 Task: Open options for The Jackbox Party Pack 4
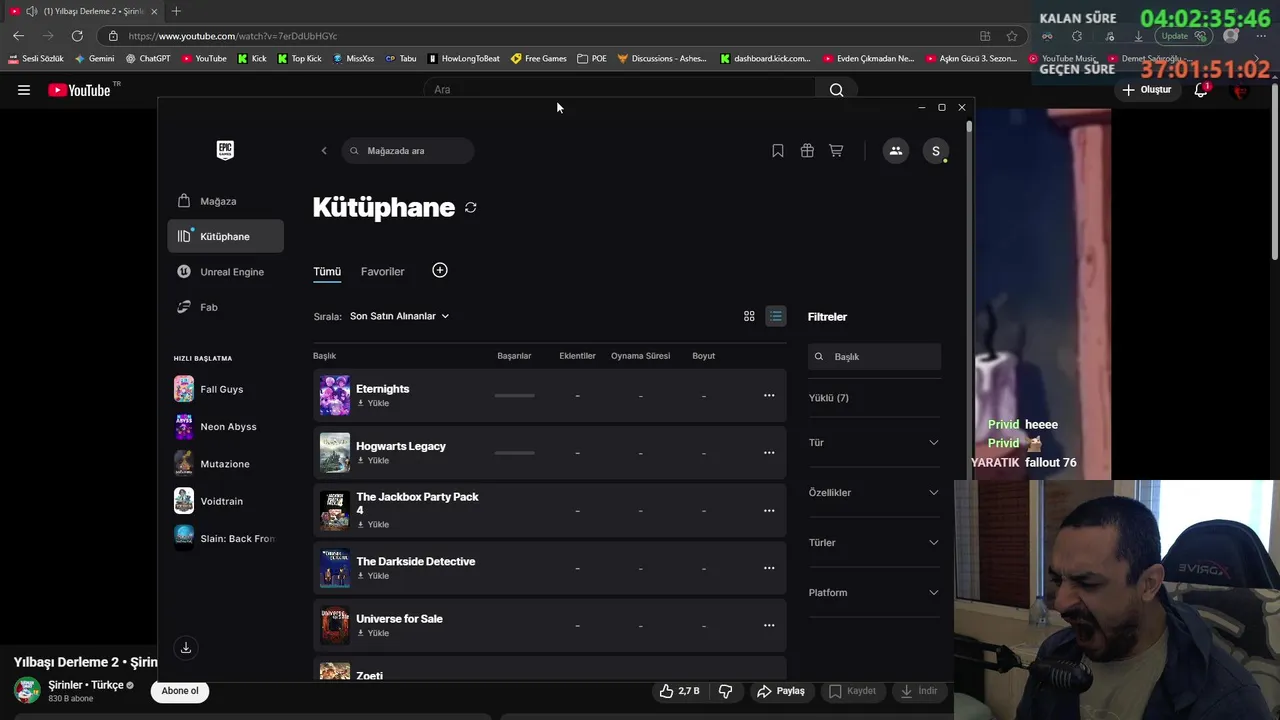769,510
